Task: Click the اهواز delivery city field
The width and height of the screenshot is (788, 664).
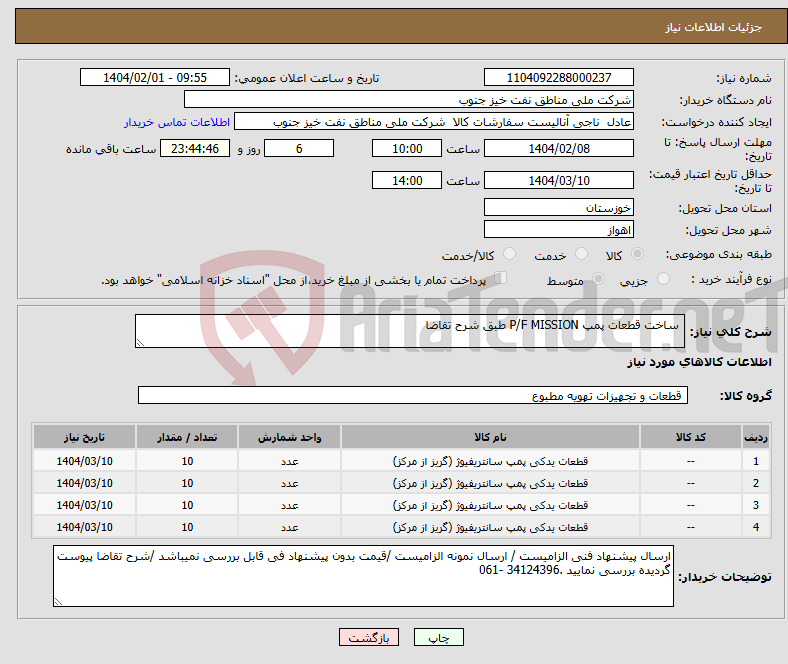Action: tap(559, 230)
